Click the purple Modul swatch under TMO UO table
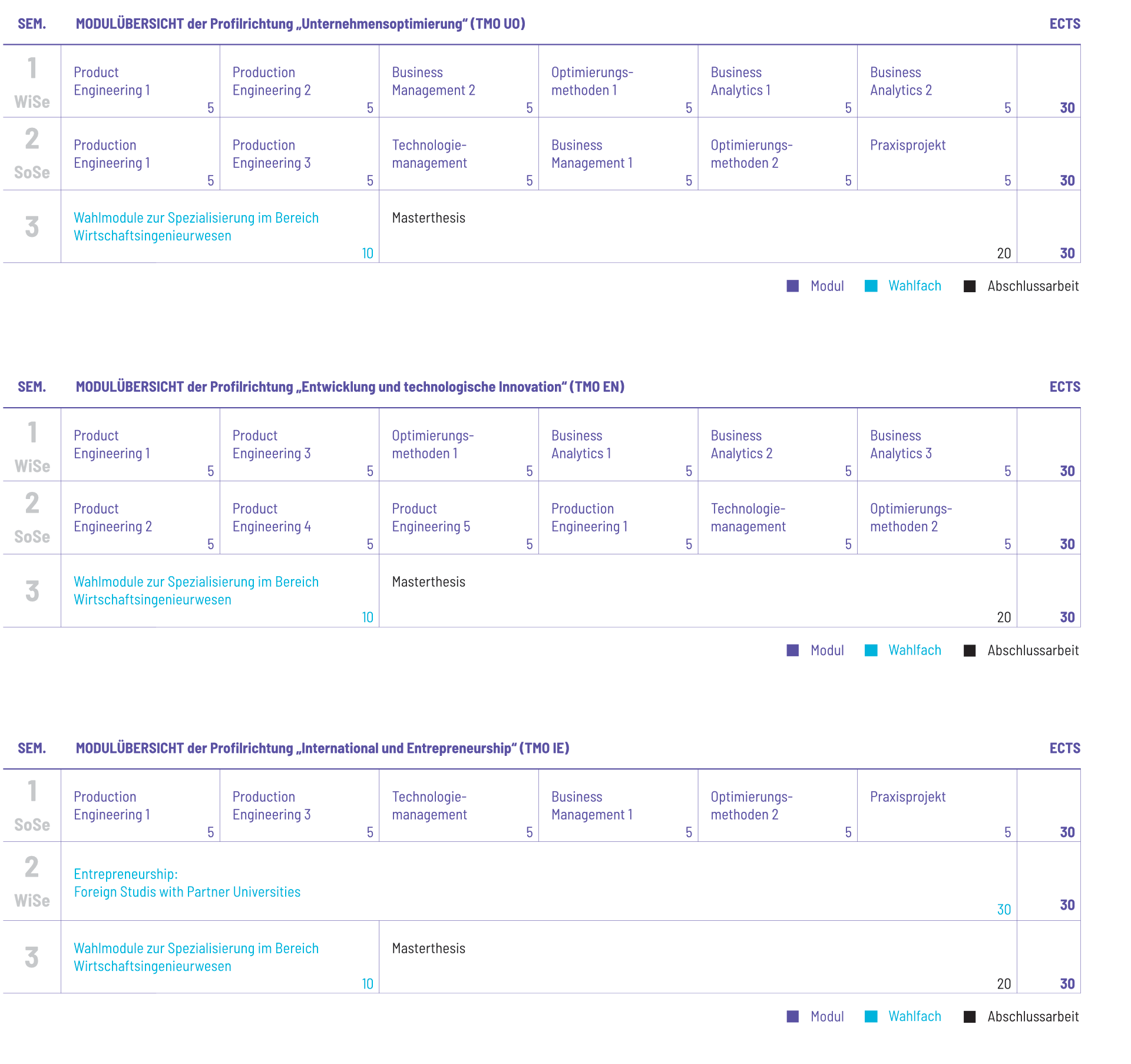Image resolution: width=1131 pixels, height=1064 pixels. (793, 286)
